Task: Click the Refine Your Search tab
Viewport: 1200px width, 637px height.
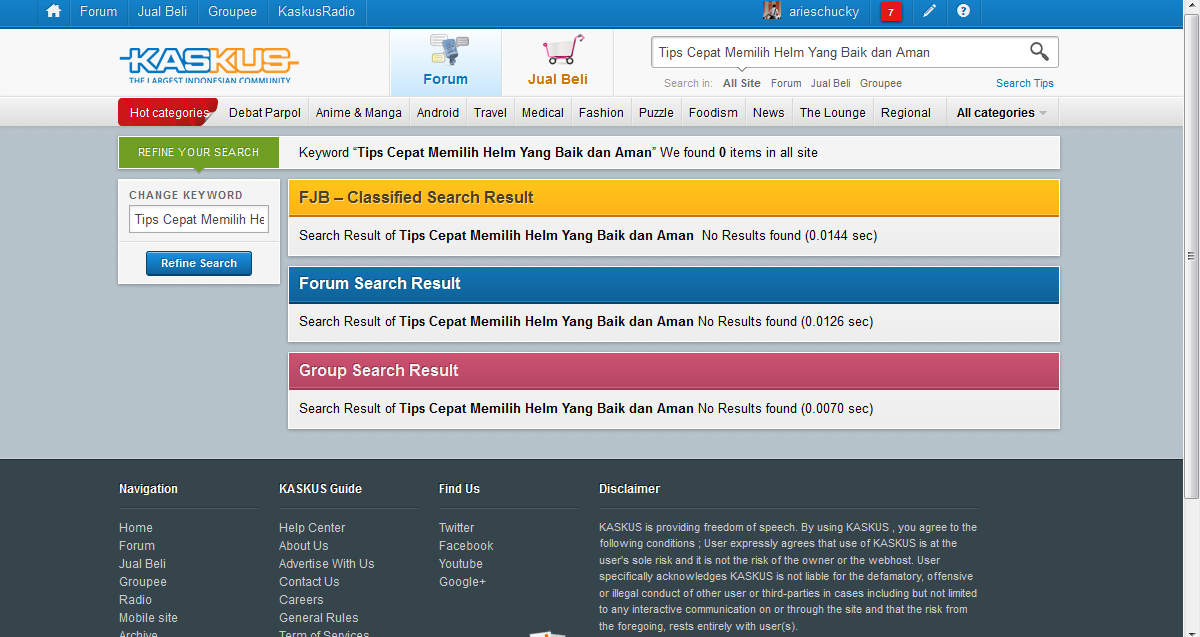Action: [x=199, y=152]
